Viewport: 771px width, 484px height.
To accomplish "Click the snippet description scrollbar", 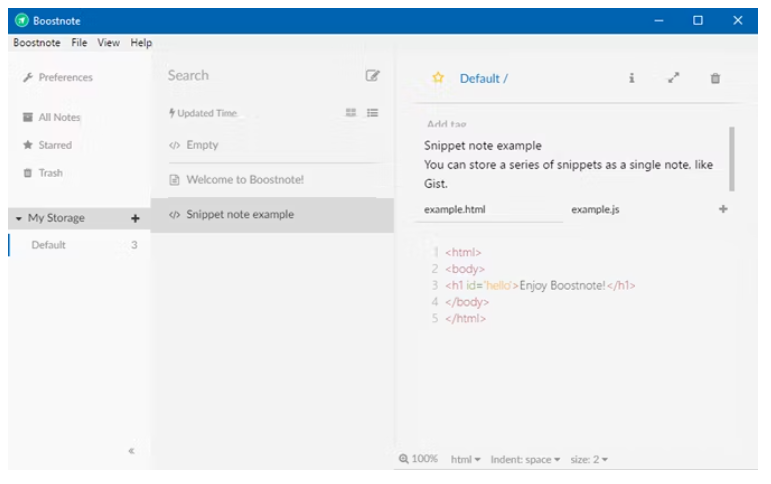I will pos(732,159).
